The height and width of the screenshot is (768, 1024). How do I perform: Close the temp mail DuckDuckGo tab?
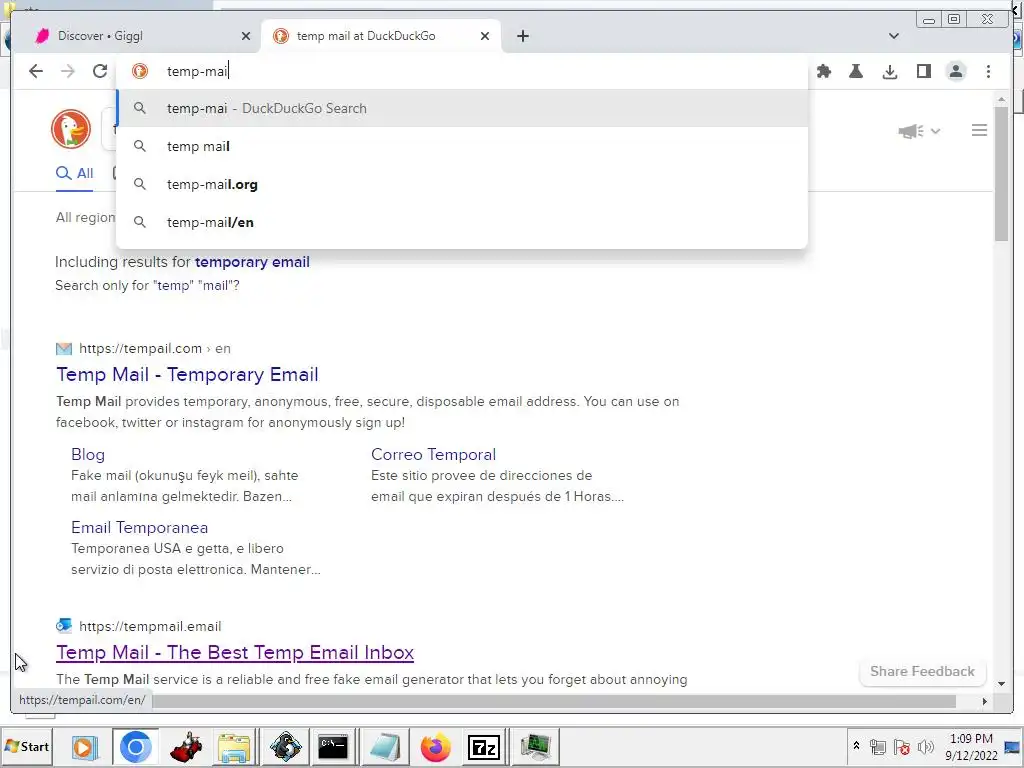pos(485,36)
